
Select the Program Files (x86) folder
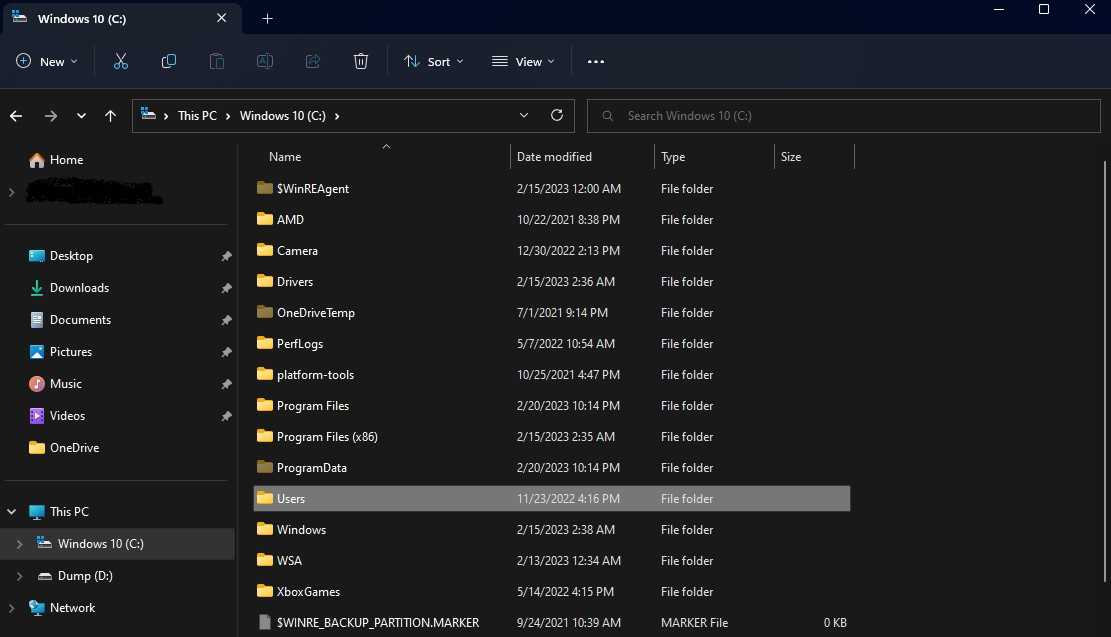551,436
